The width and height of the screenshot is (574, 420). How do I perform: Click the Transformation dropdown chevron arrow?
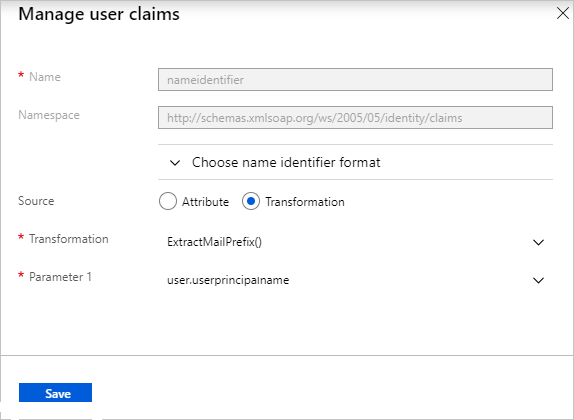538,242
